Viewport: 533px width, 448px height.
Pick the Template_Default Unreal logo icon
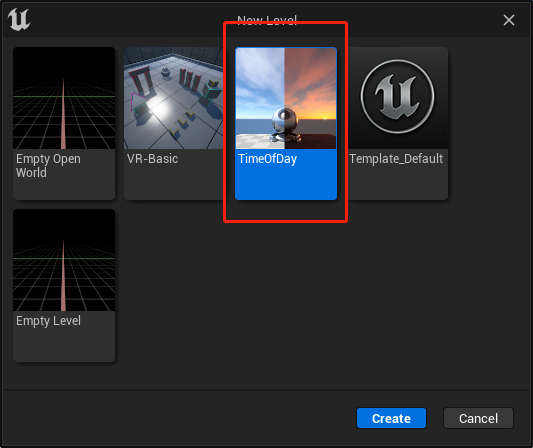[397, 97]
